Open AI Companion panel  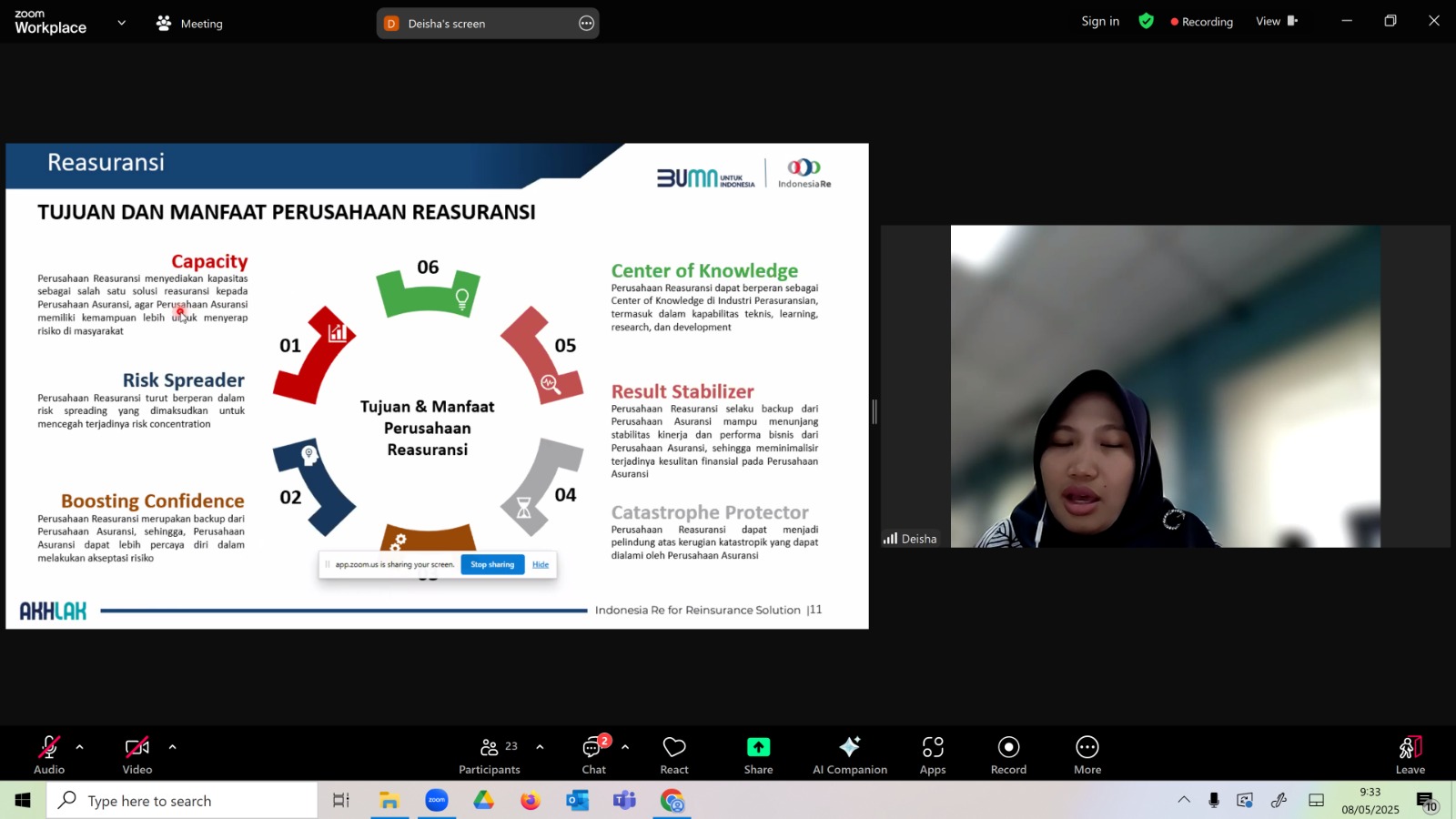pyautogui.click(x=849, y=754)
